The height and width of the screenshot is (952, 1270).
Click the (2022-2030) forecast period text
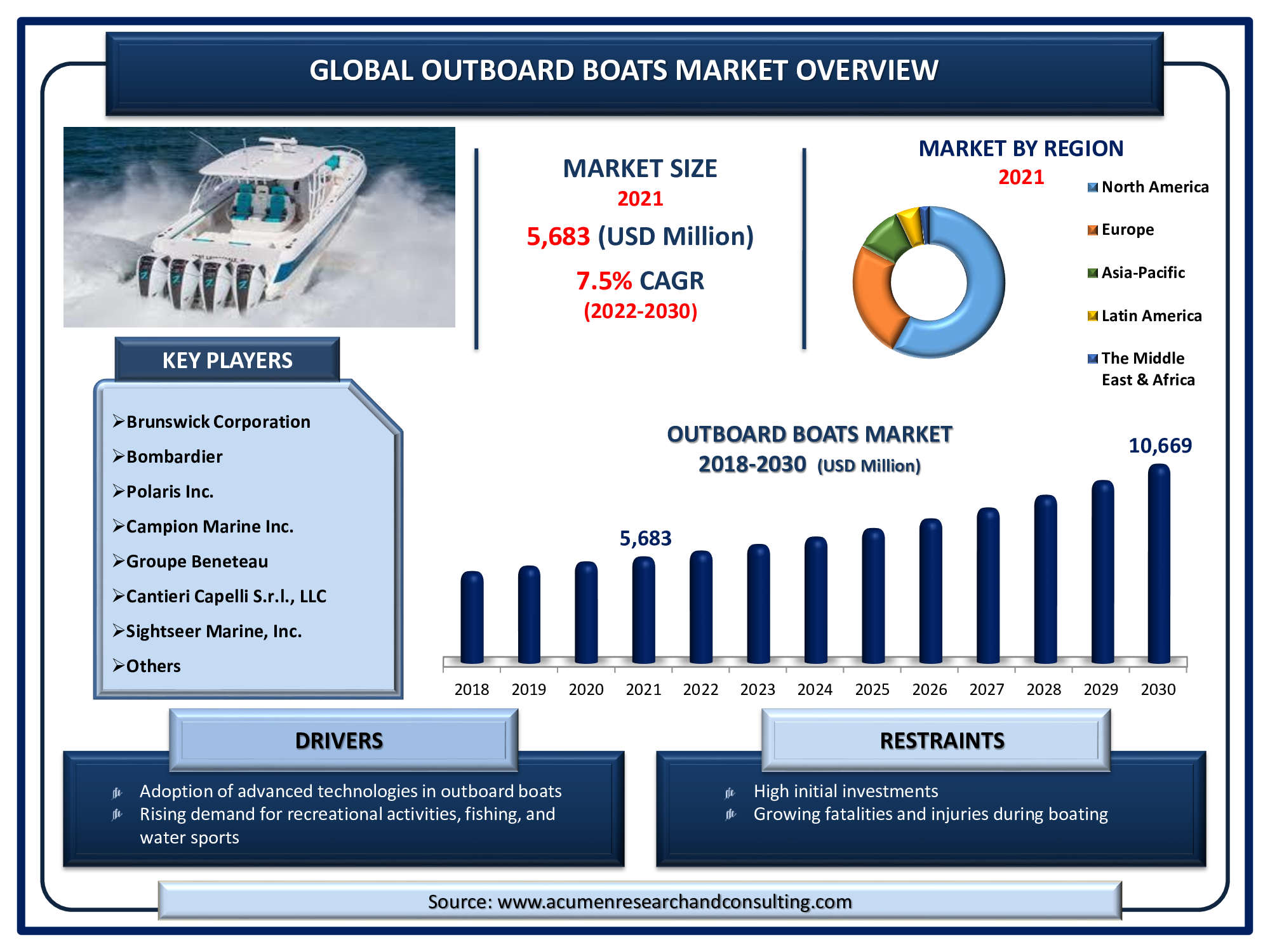click(x=640, y=311)
